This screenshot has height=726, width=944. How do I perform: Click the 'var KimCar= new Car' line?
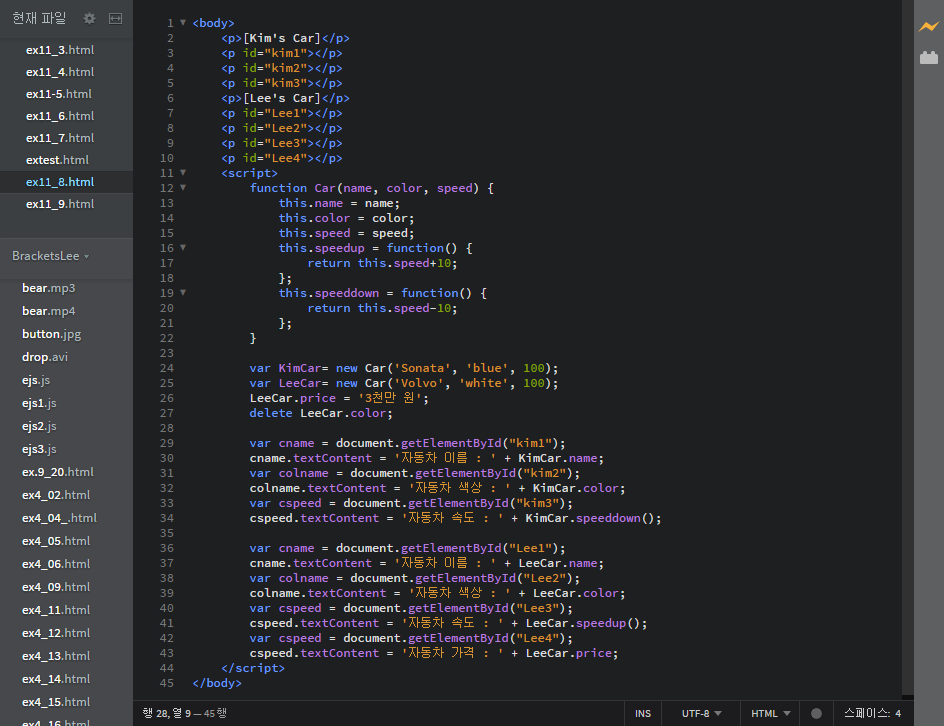click(404, 368)
